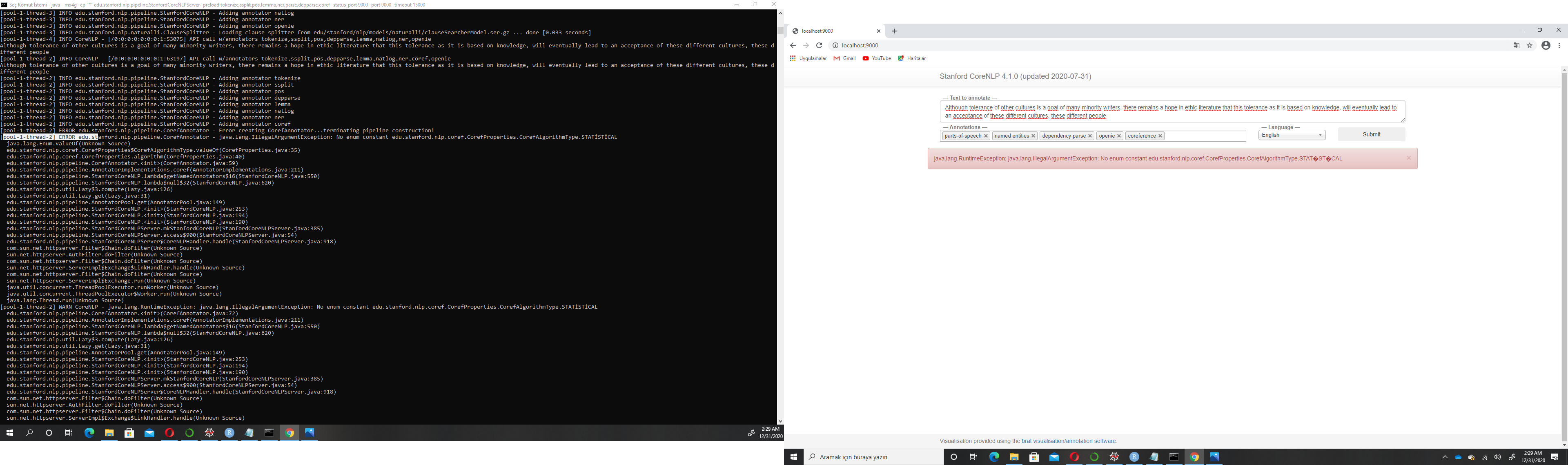Open the English language dropdown

pyautogui.click(x=1292, y=134)
